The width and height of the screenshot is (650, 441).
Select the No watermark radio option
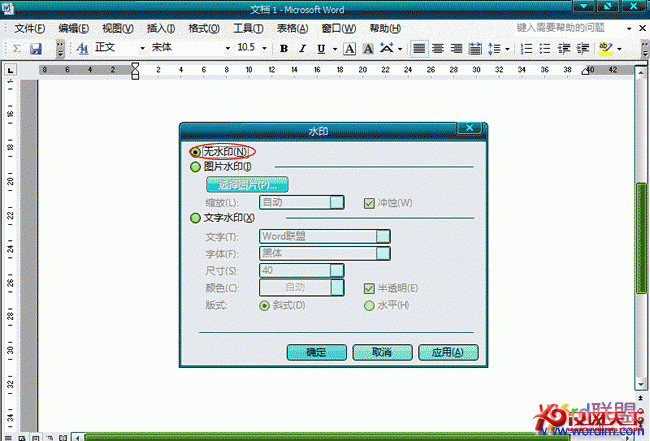pos(195,152)
